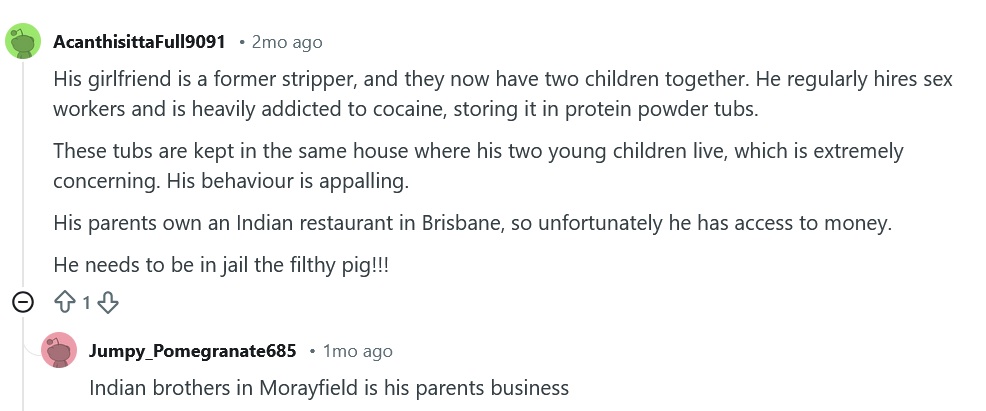The image size is (986, 411).
Task: Click the reply text about Indian brothers
Action: (329, 388)
